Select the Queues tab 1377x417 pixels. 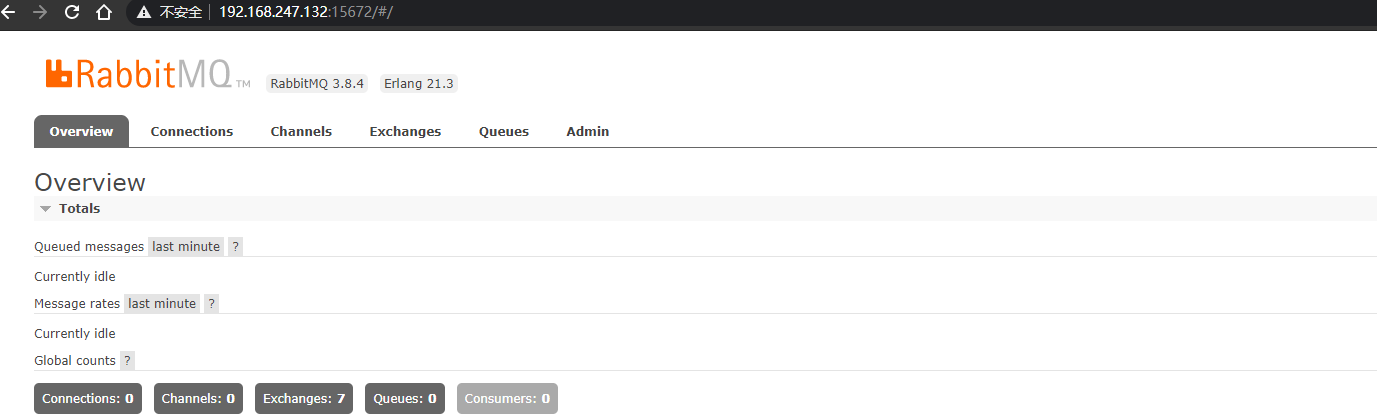click(x=504, y=132)
